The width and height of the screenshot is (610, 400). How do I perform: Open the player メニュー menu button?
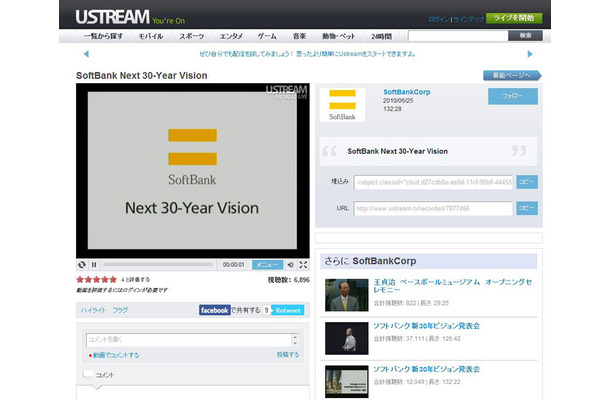[267, 265]
